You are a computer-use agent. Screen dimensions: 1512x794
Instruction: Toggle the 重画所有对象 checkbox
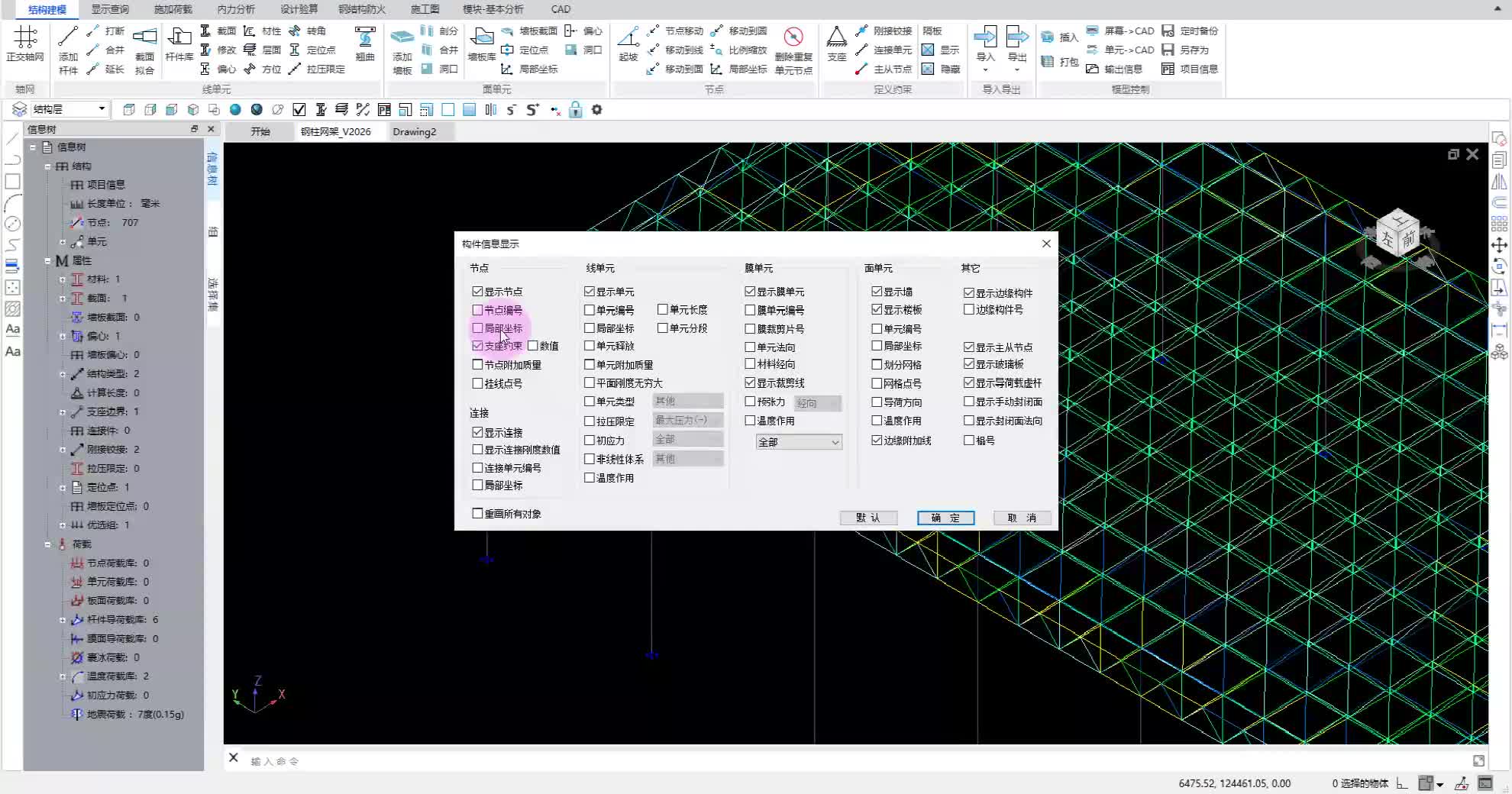pyautogui.click(x=478, y=514)
